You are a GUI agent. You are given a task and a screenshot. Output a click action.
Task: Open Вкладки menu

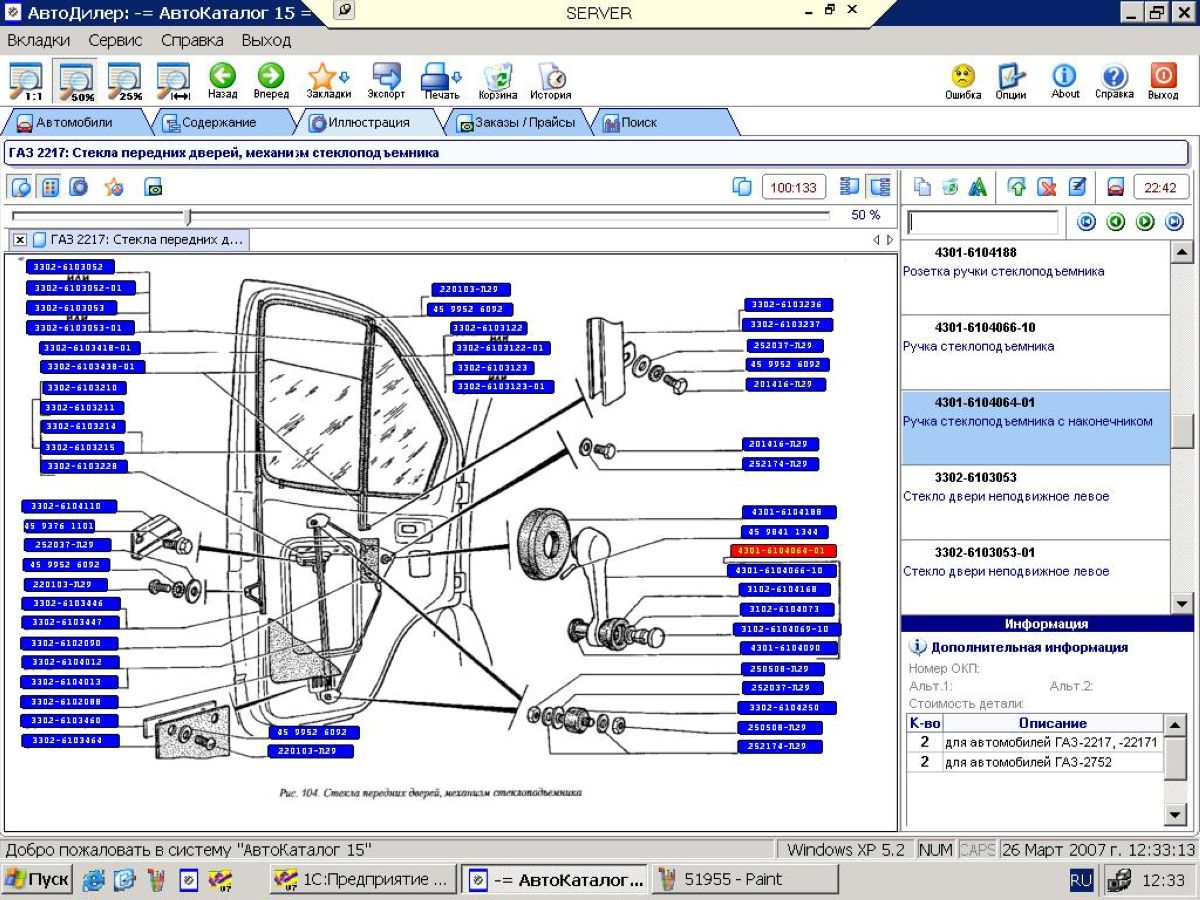coord(39,41)
